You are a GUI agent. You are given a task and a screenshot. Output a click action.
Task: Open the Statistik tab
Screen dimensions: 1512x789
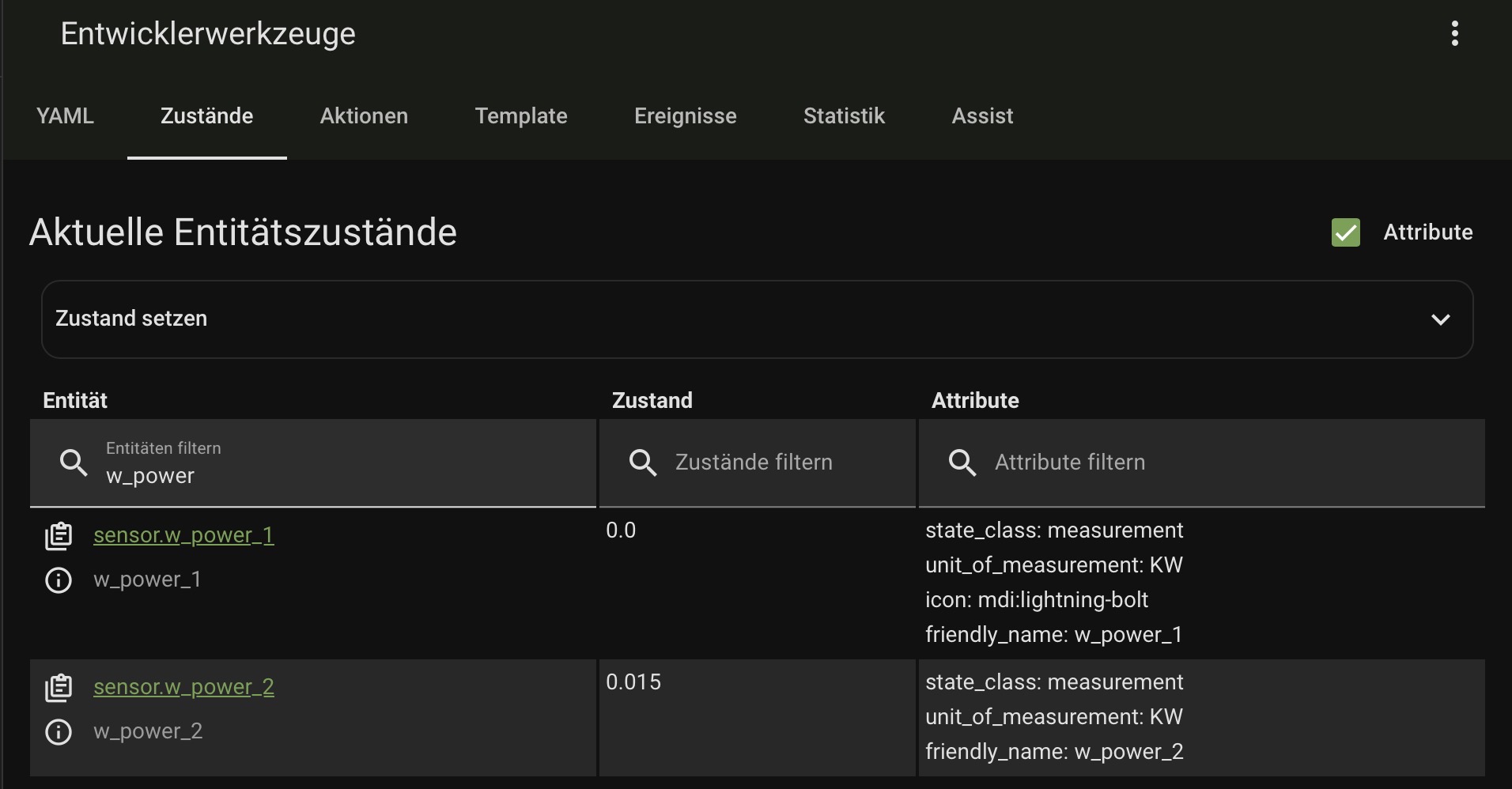click(x=844, y=116)
